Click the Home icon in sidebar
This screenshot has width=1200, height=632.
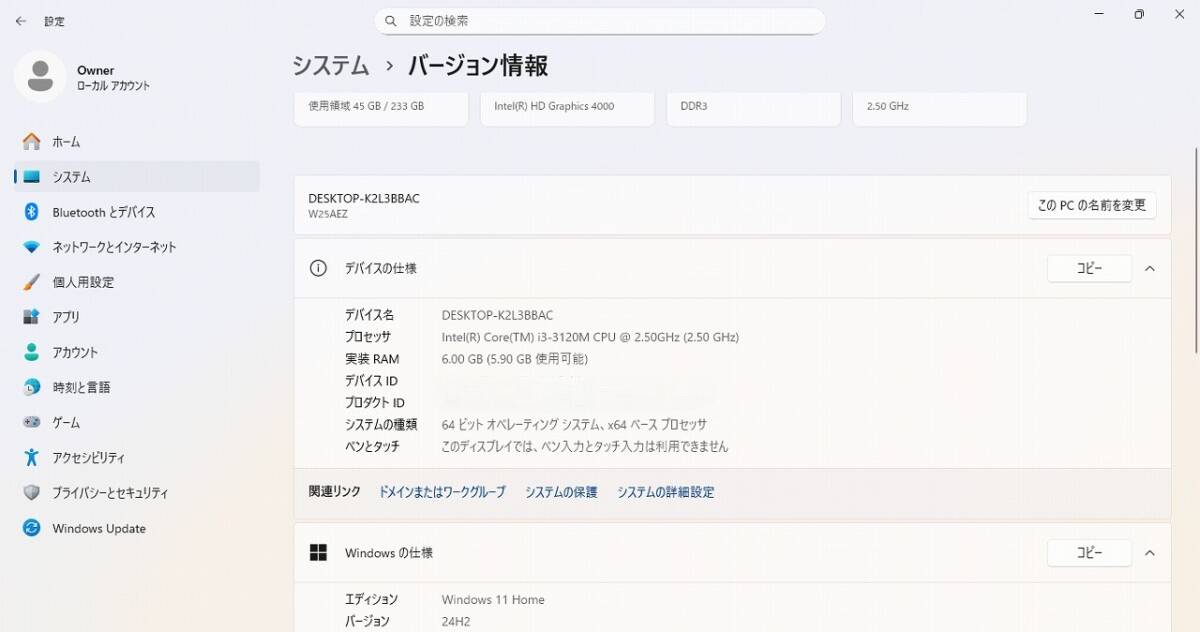pos(32,142)
